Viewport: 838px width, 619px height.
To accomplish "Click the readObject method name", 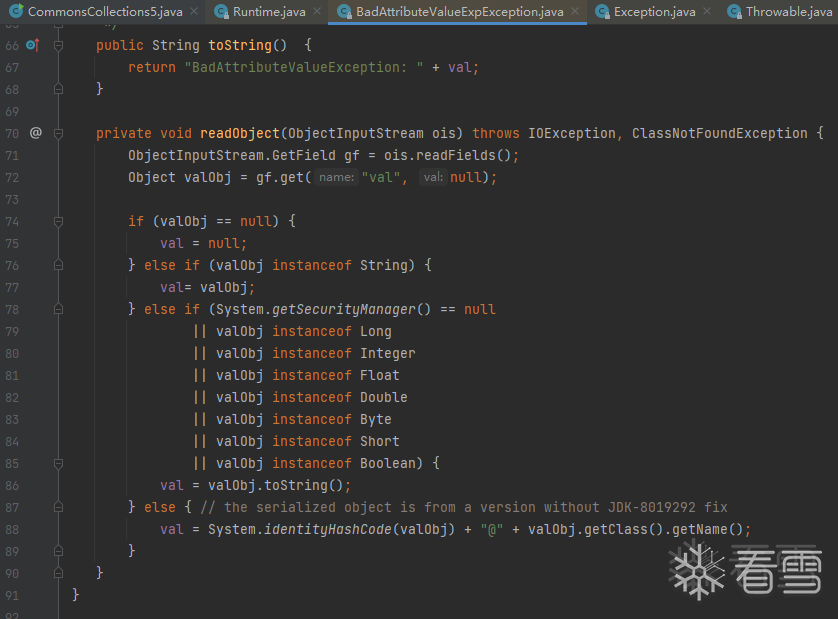I will pos(240,133).
